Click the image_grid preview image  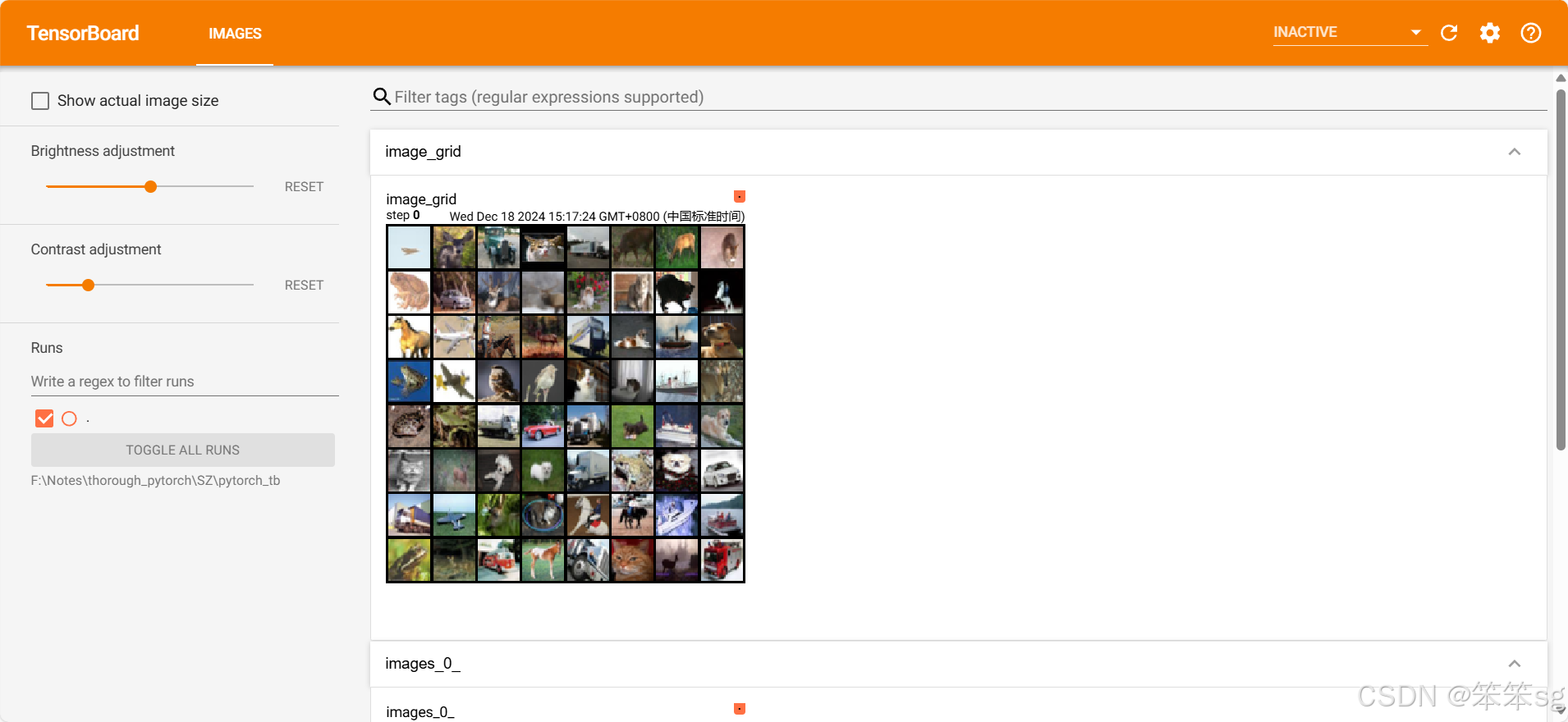coord(566,404)
